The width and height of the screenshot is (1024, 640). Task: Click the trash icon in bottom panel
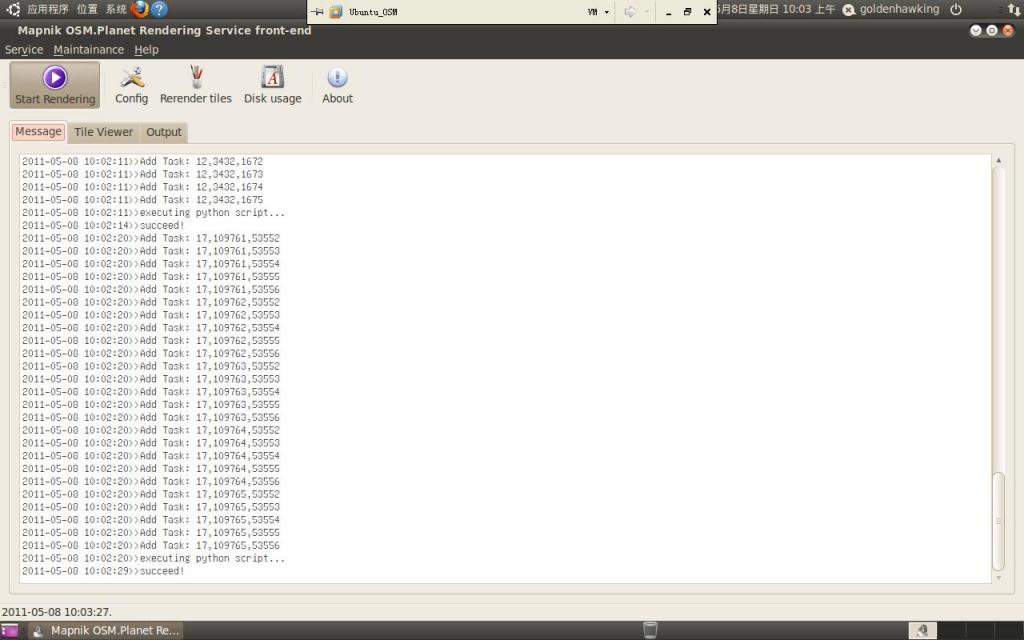click(x=650, y=630)
